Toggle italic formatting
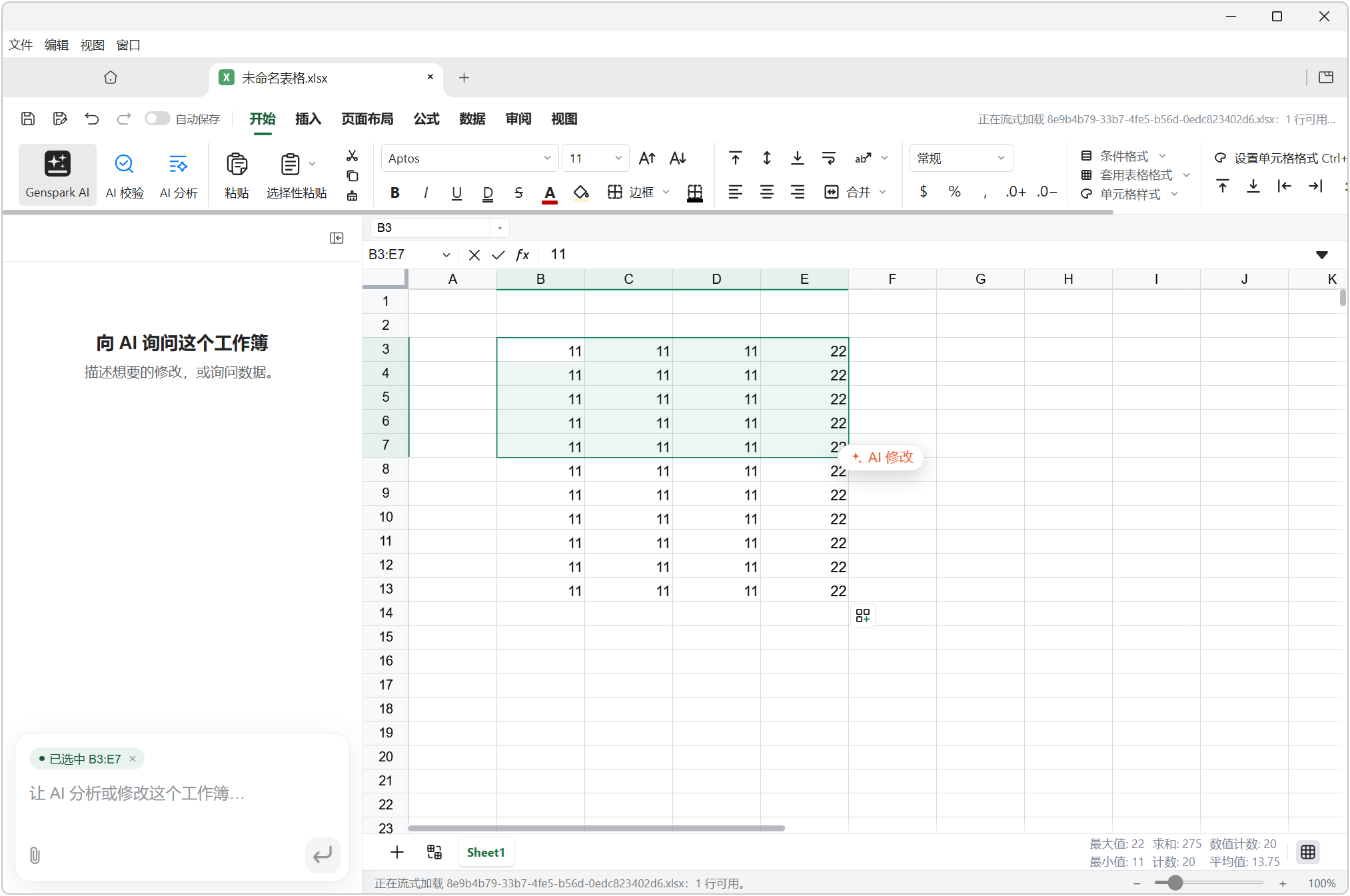The width and height of the screenshot is (1350, 896). [x=426, y=193]
